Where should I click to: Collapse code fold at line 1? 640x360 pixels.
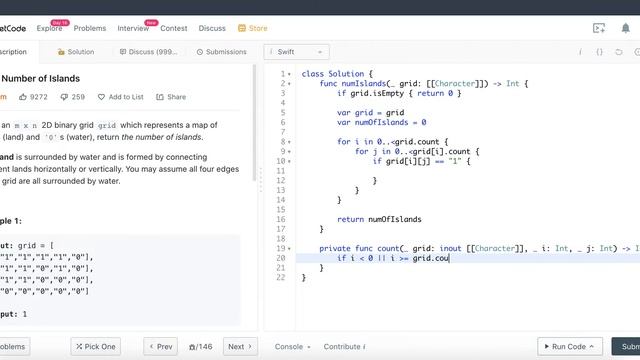[289, 74]
